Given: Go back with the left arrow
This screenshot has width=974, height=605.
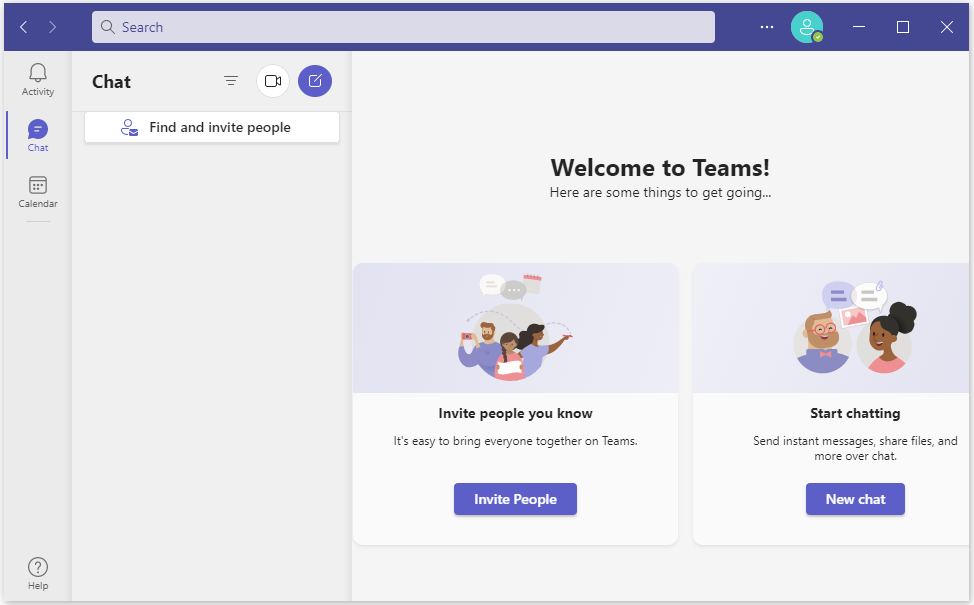Looking at the screenshot, I should 24,27.
